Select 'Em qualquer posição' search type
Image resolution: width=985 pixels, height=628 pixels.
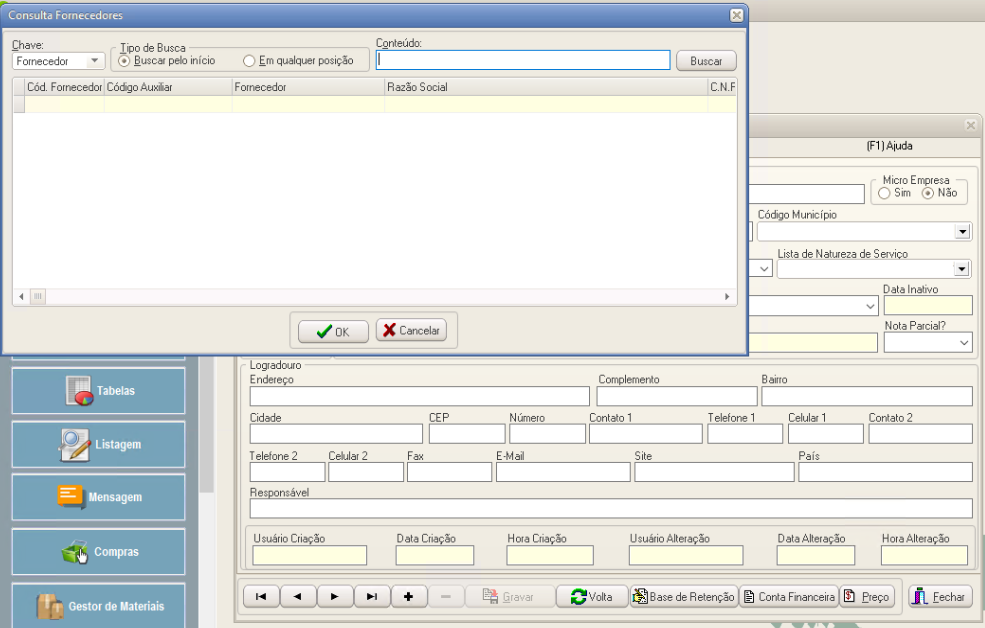pos(249,61)
